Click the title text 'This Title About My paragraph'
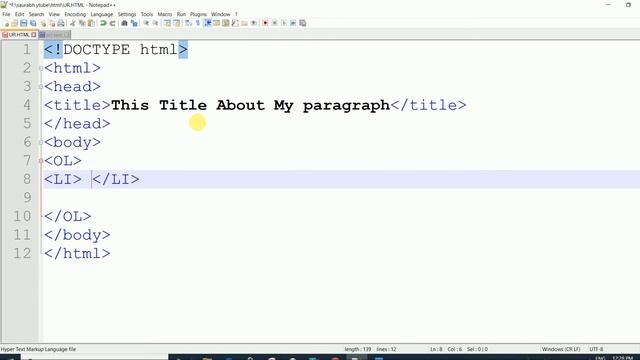640x360 pixels. coord(250,105)
